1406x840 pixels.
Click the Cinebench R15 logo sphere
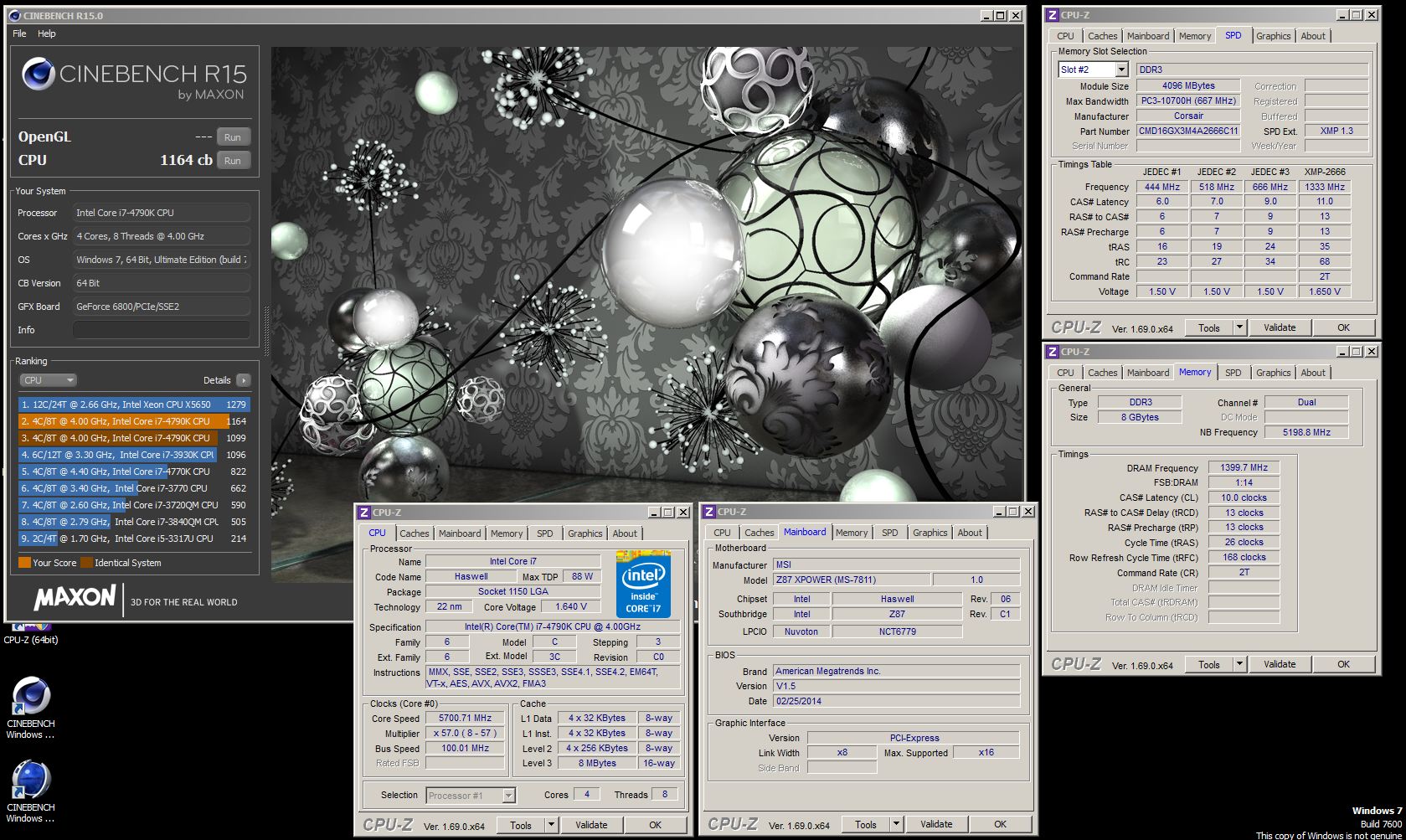(x=38, y=74)
